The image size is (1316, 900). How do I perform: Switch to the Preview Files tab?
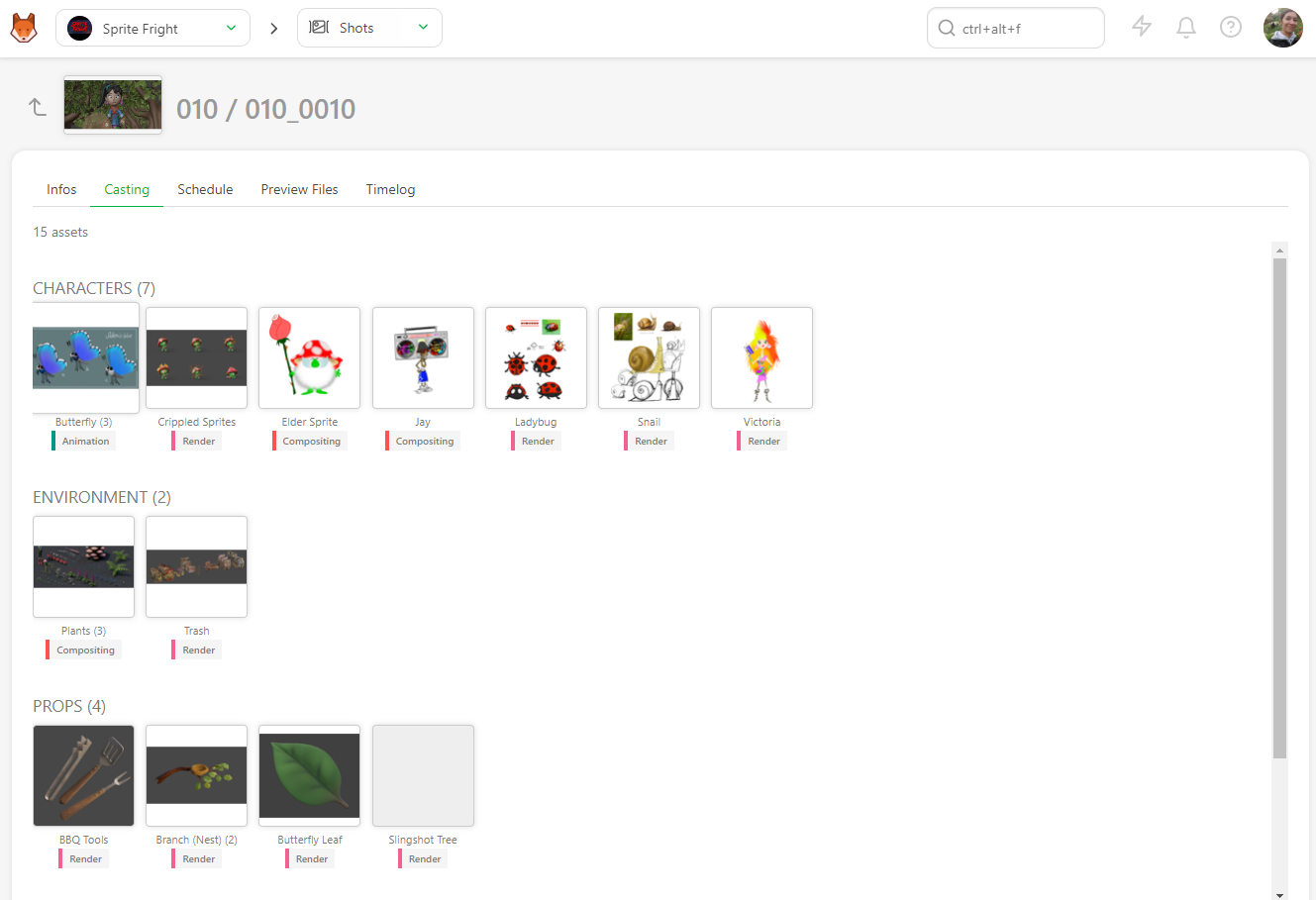[299, 189]
